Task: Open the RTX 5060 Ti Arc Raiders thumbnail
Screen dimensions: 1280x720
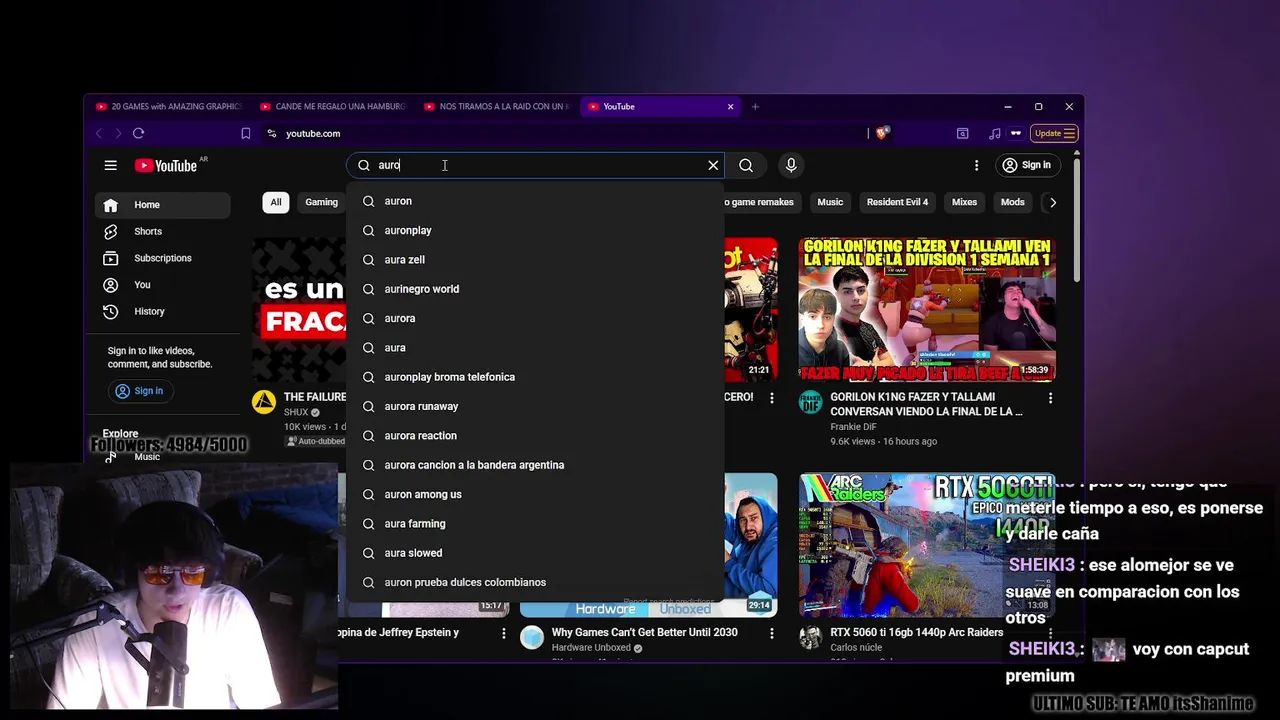Action: [x=927, y=545]
